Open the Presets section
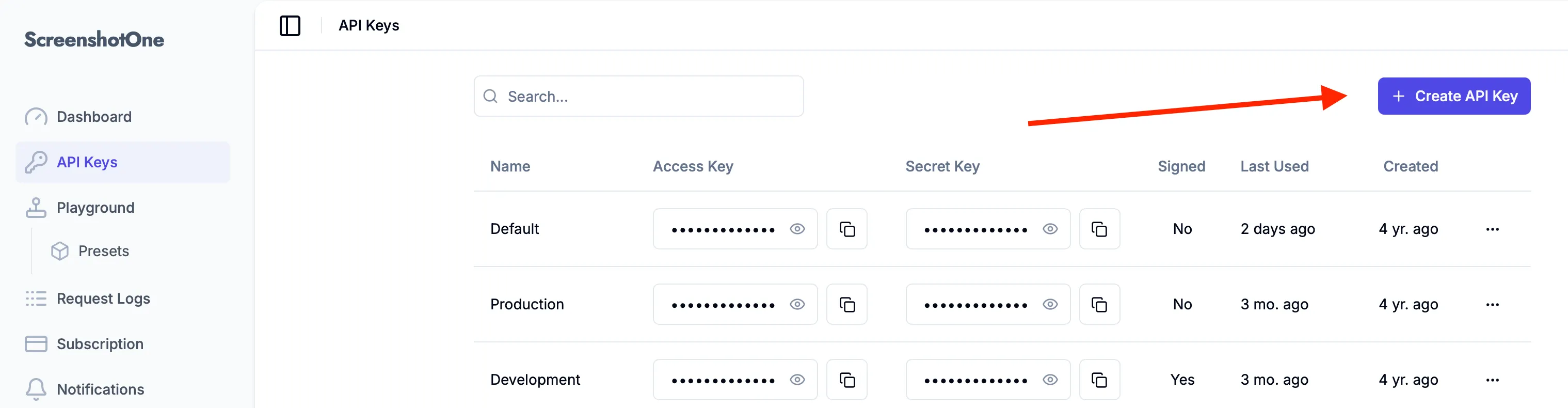This screenshot has height=408, width=1568. (x=103, y=250)
